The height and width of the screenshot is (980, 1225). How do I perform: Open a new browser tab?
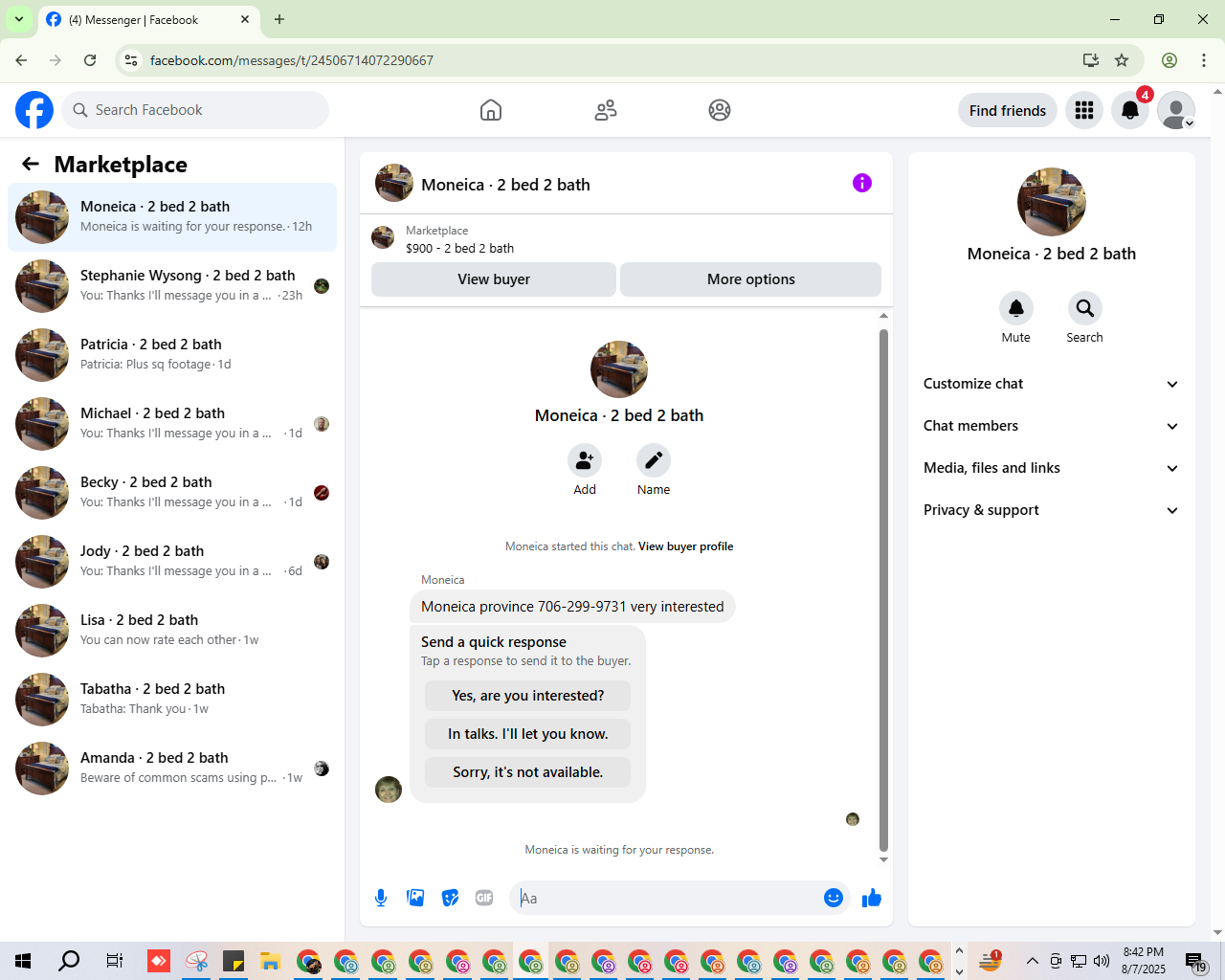pyautogui.click(x=279, y=19)
